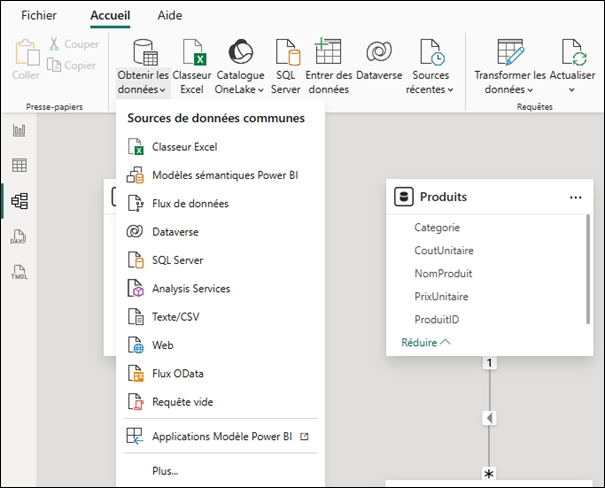Choose Modèles sémantiques Power BI
The height and width of the screenshot is (488, 605).
[220, 175]
